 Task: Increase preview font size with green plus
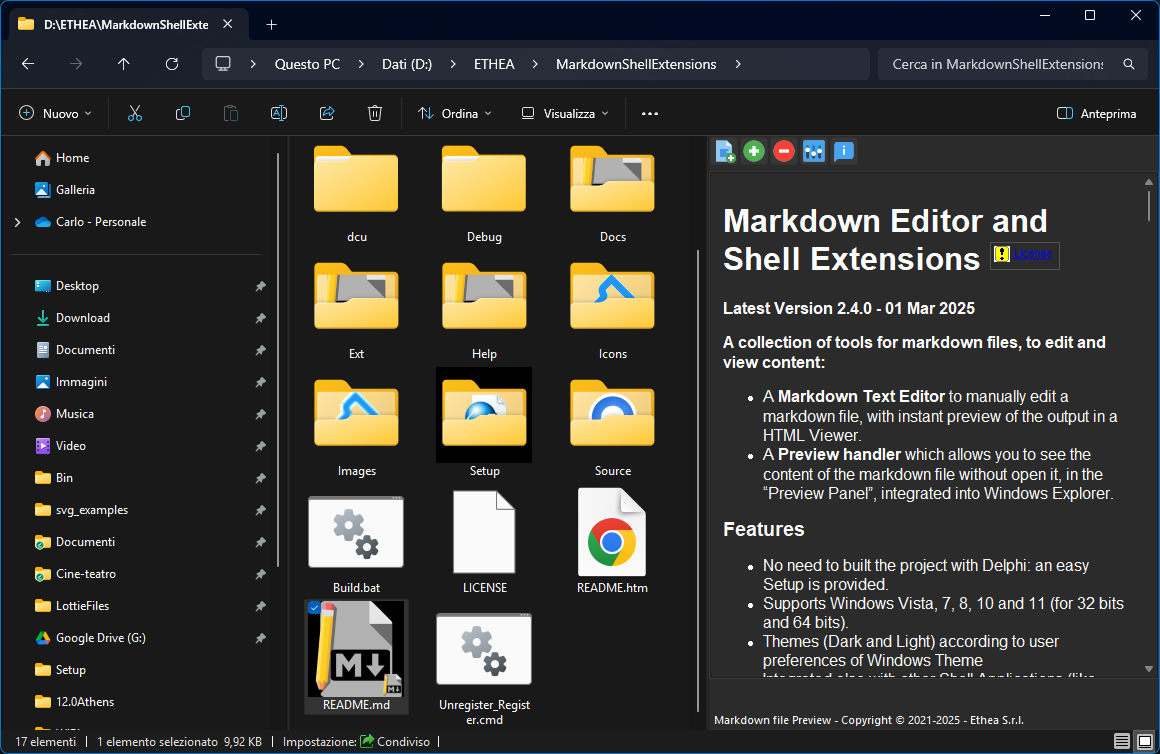[x=754, y=152]
